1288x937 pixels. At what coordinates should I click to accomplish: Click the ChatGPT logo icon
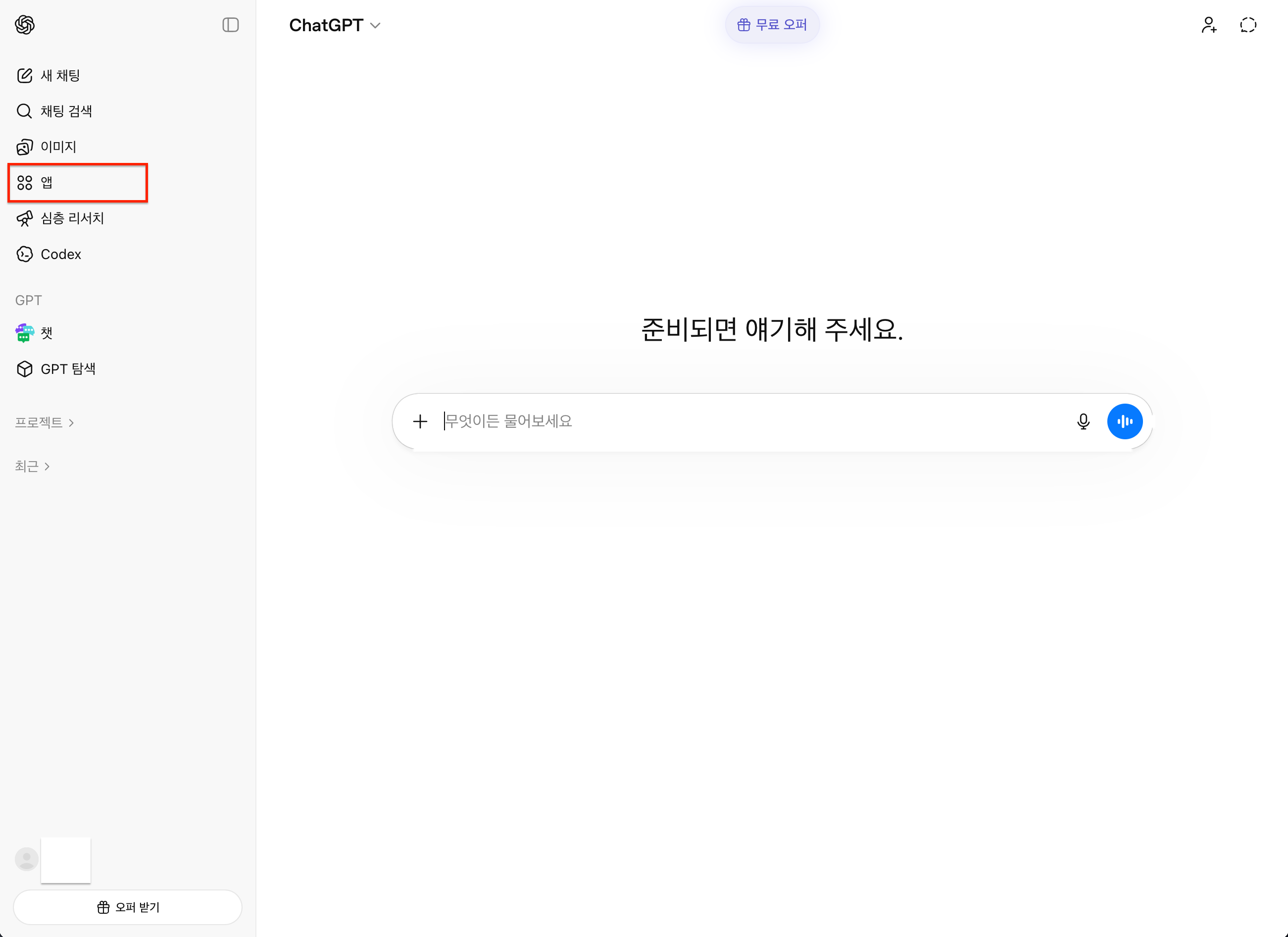coord(25,25)
